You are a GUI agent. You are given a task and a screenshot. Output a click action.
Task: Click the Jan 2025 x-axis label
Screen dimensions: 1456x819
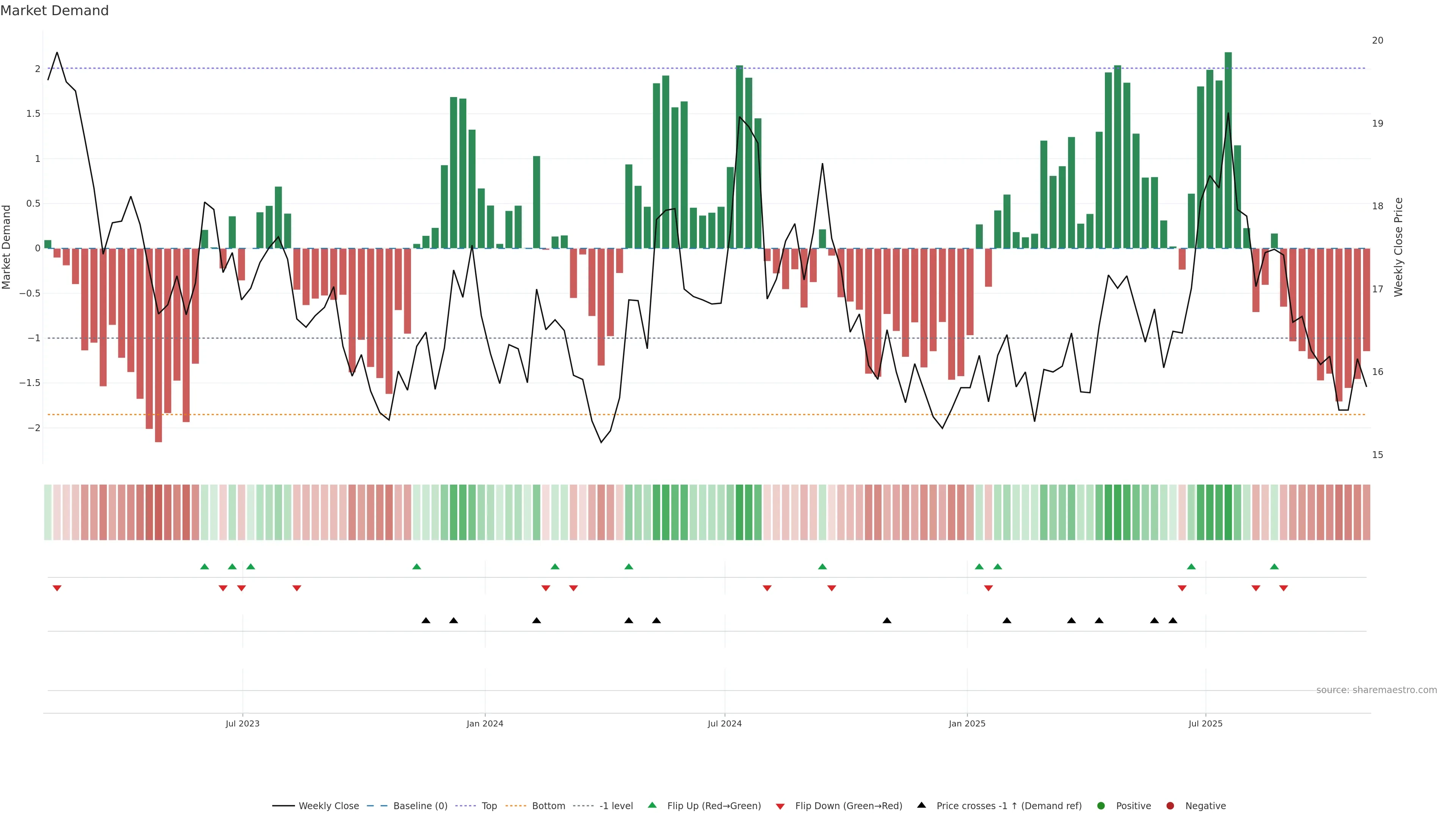(966, 723)
